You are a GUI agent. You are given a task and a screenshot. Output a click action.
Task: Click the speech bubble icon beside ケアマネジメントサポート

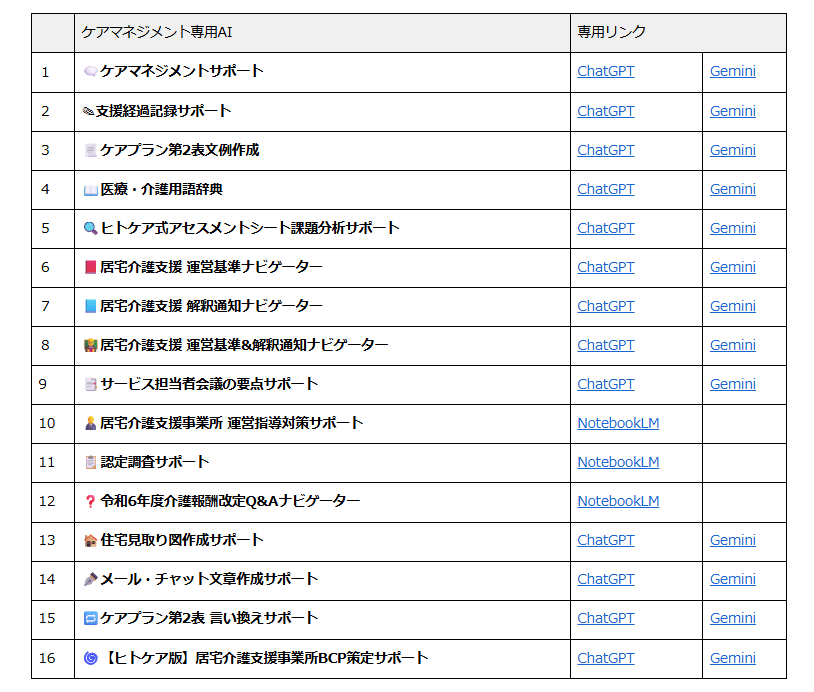click(x=90, y=72)
